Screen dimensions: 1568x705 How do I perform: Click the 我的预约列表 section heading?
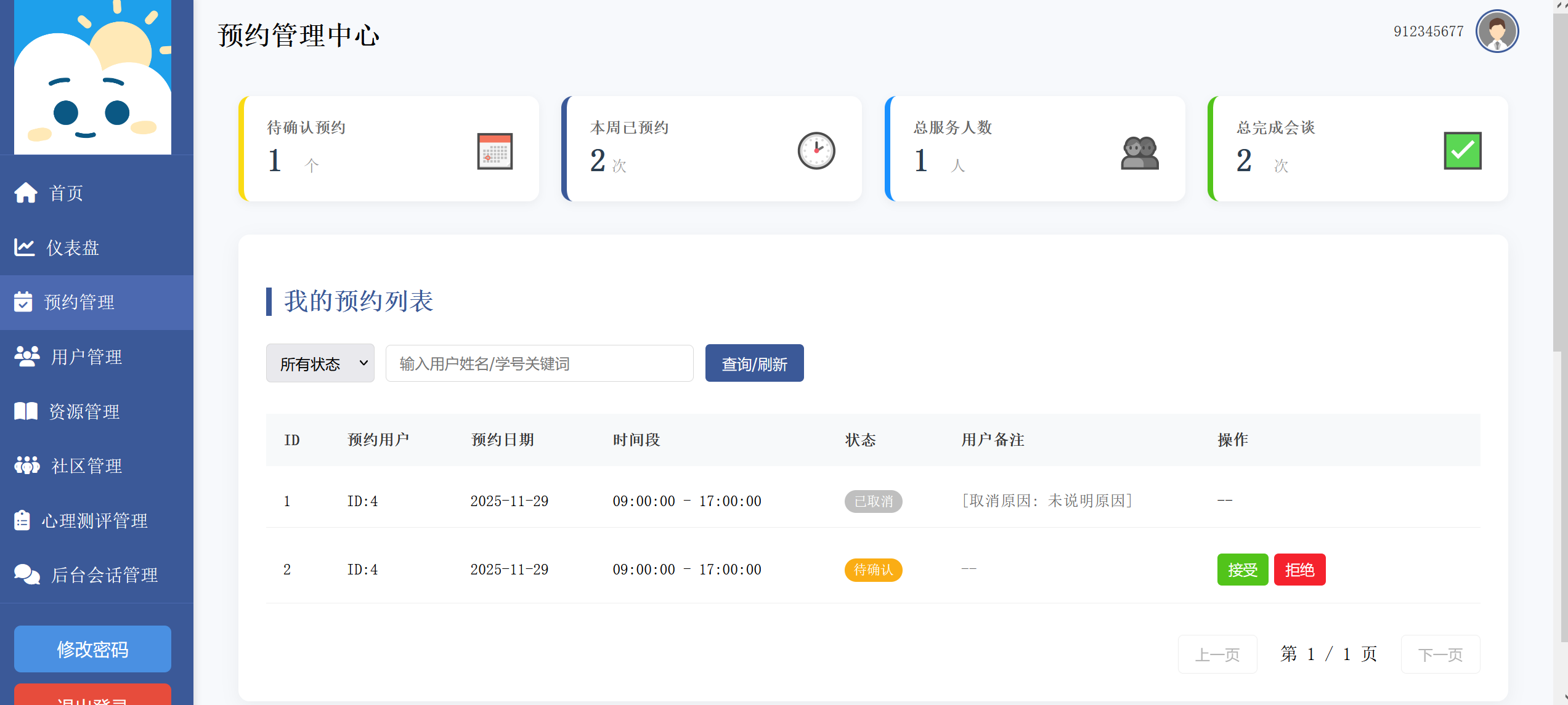pos(359,301)
